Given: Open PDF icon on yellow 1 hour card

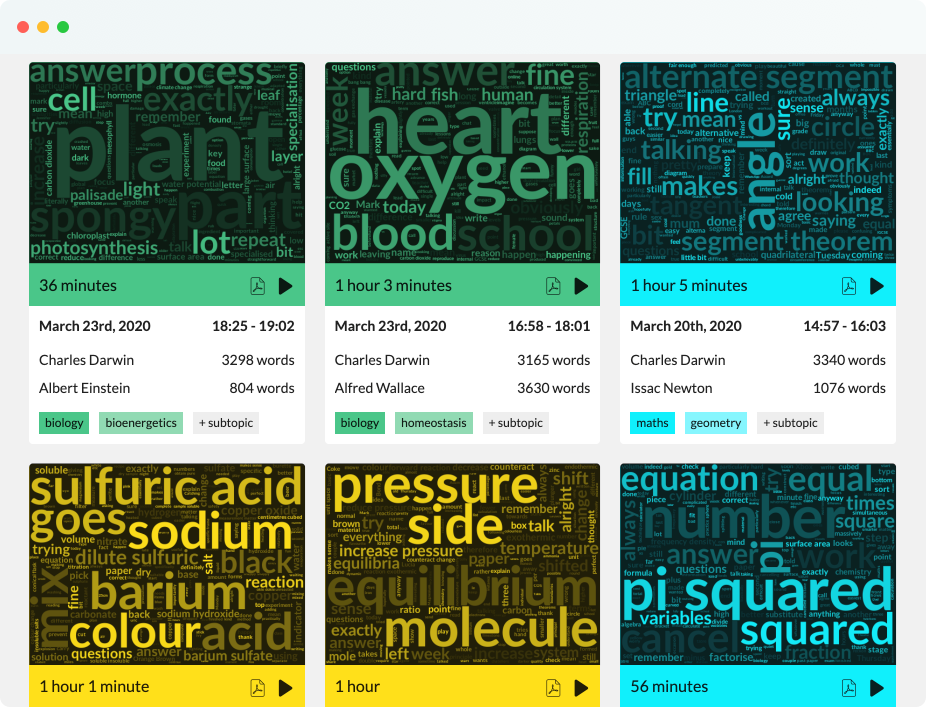Looking at the screenshot, I should coord(553,688).
